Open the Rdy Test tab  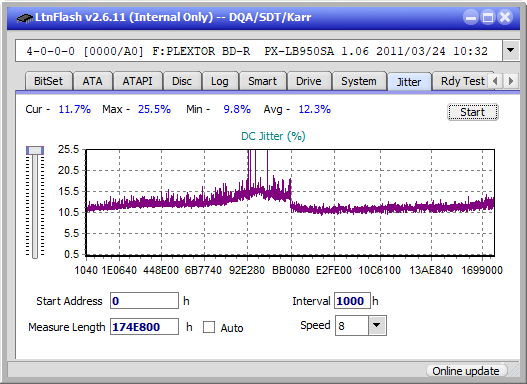462,81
